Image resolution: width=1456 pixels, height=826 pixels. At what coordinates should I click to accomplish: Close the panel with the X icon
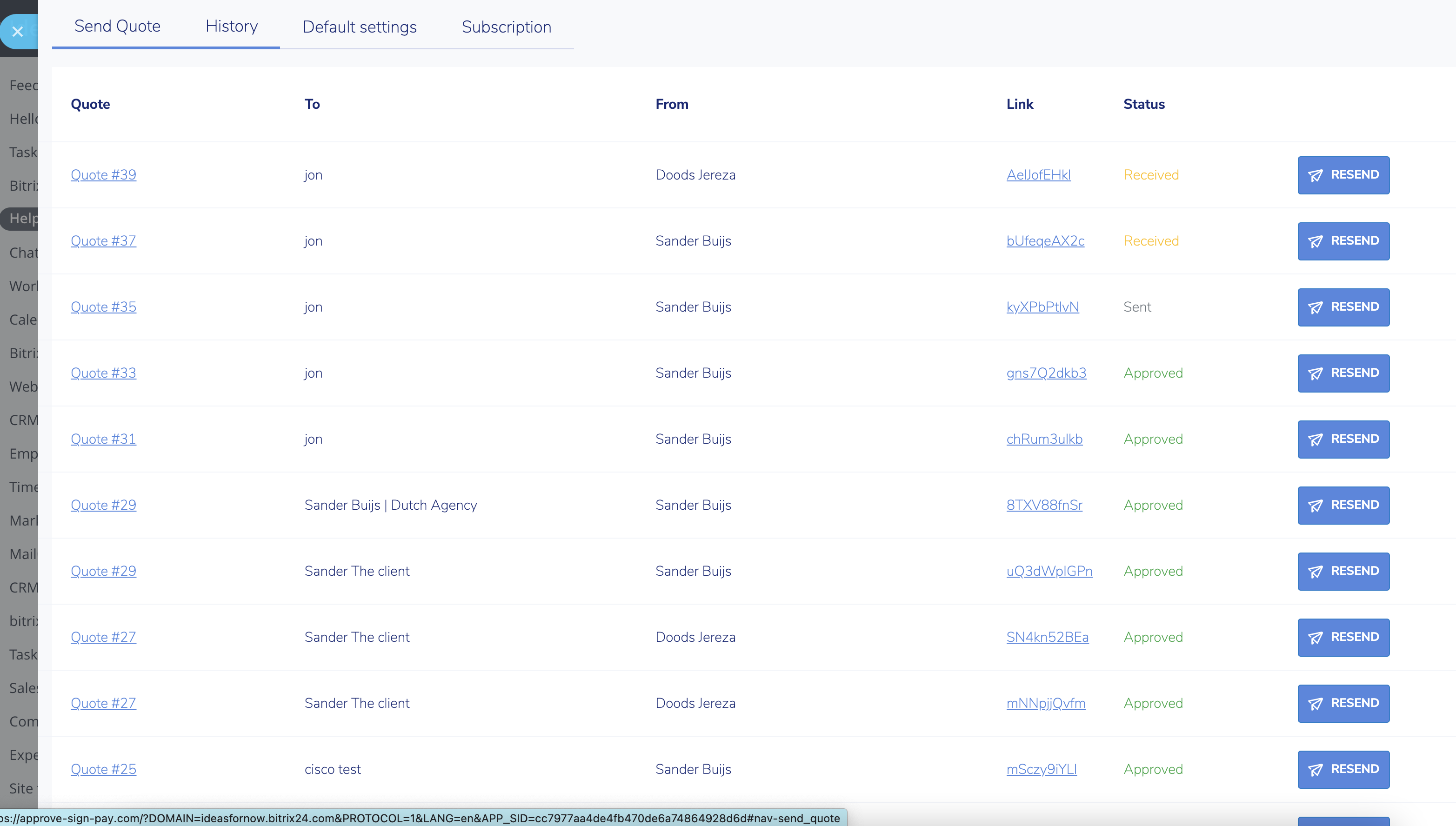click(x=18, y=32)
